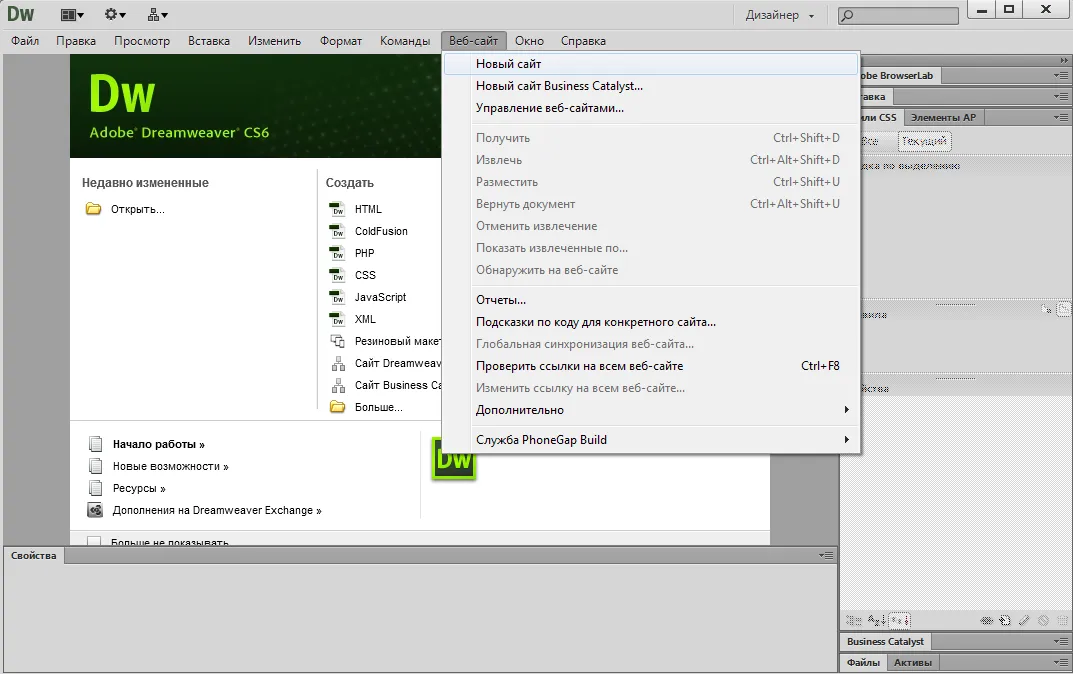This screenshot has width=1073, height=674.
Task: Click the PHP document icon
Action: (337, 252)
